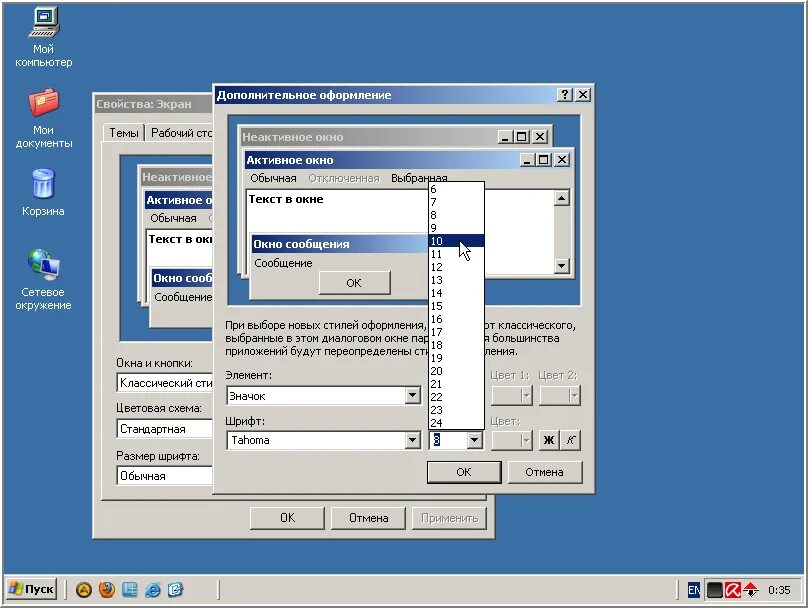Click preview scrollbar down arrow
This screenshot has height=608, width=808.
(x=562, y=266)
